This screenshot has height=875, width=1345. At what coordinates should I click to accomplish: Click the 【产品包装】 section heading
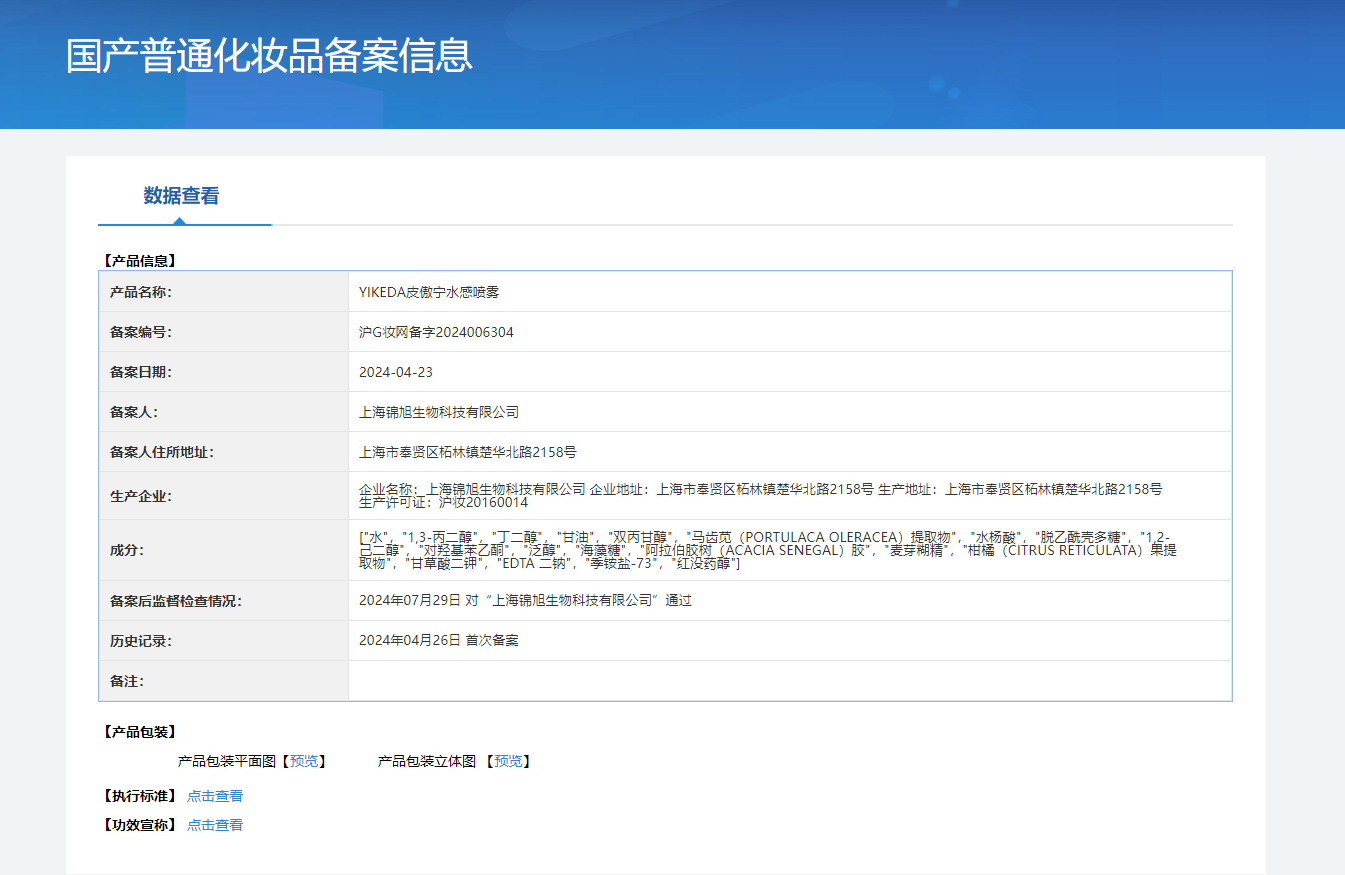[x=139, y=732]
